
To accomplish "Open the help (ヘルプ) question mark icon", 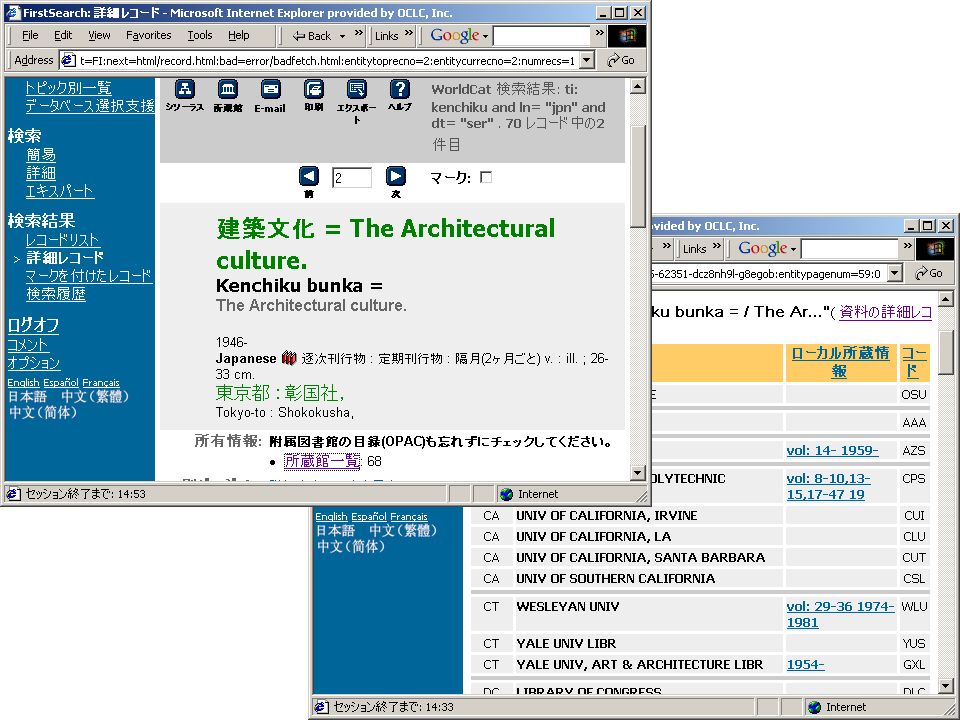I will (400, 89).
